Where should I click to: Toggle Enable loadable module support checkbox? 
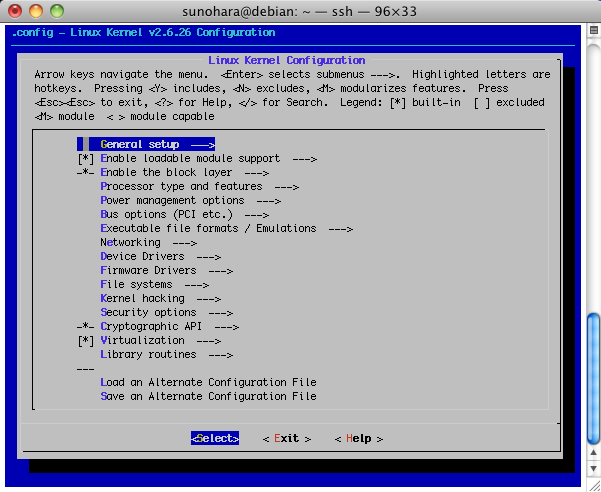click(85, 159)
